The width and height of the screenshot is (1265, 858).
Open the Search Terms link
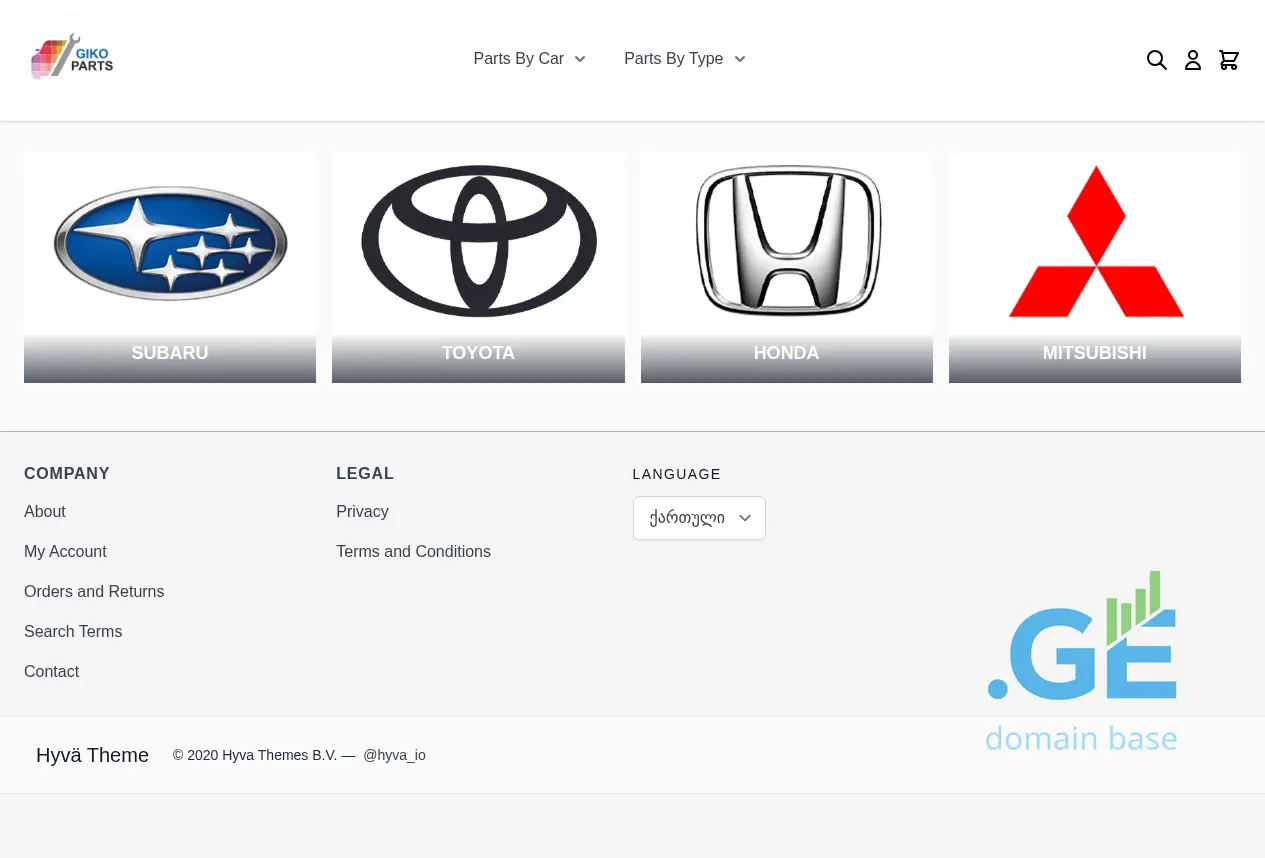73,631
